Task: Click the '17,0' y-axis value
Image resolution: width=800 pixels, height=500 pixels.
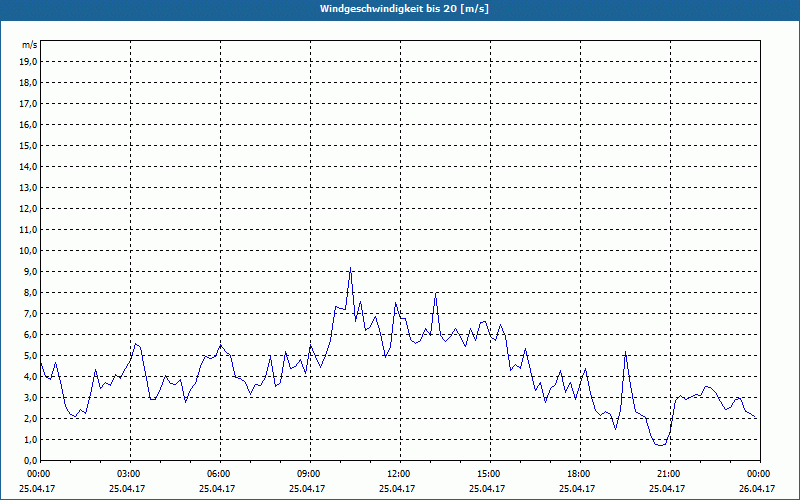Action: click(x=29, y=104)
